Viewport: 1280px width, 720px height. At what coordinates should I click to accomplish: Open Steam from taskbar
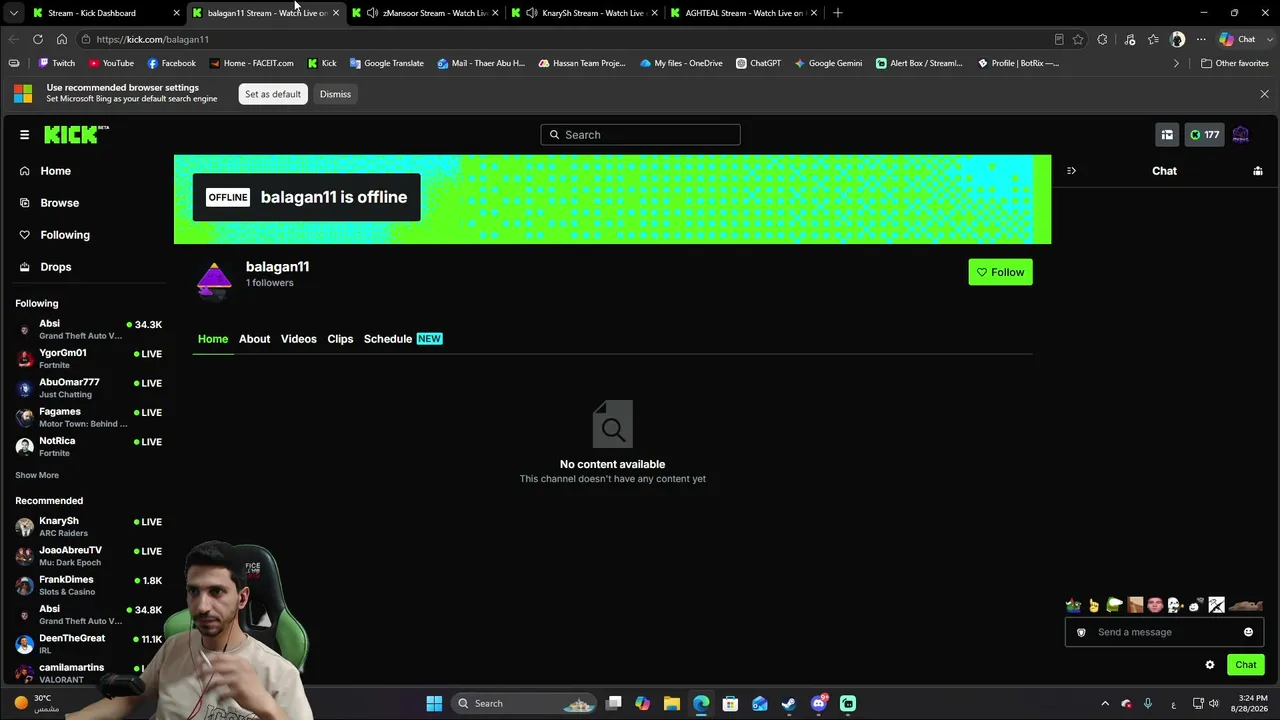(x=789, y=703)
